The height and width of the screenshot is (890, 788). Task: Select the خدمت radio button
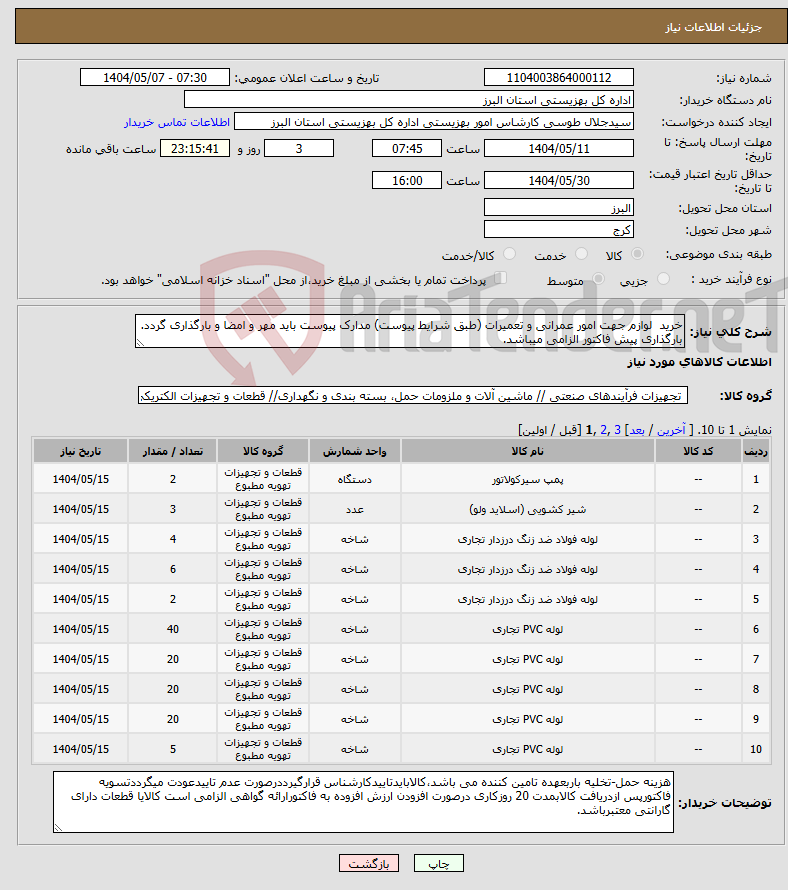click(581, 254)
